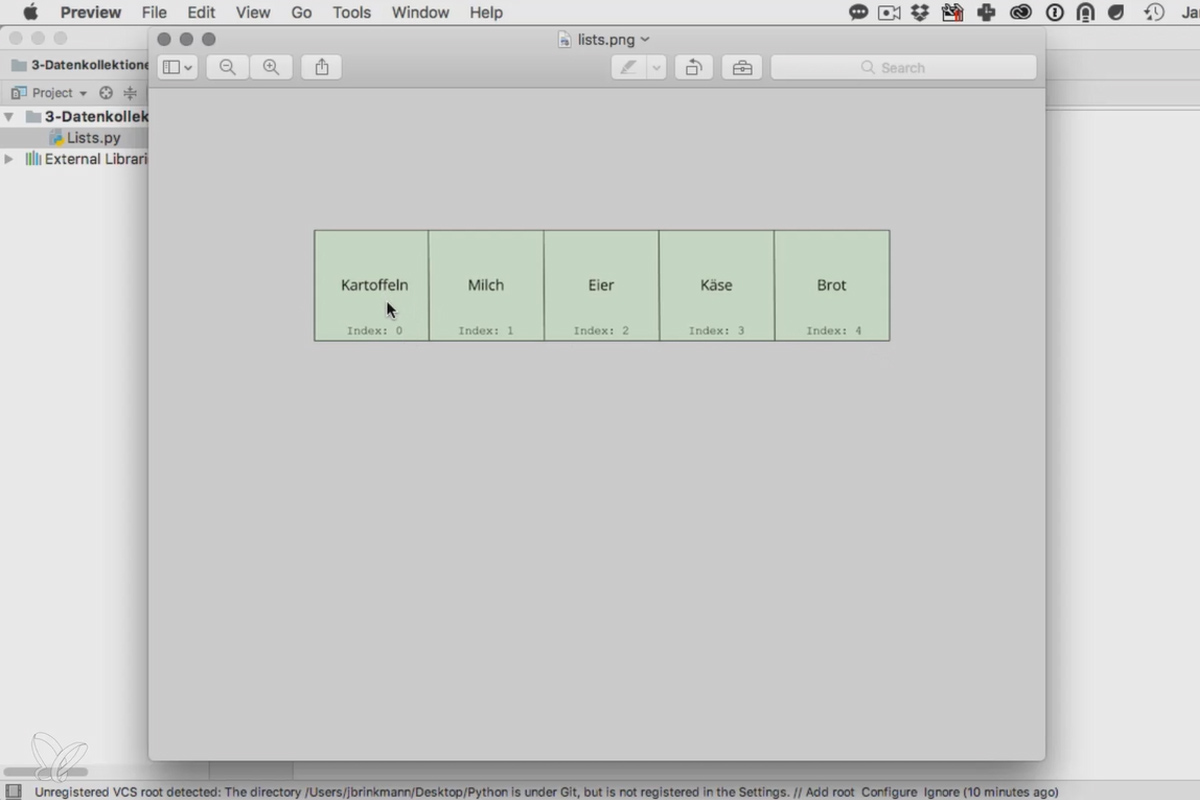Open the View menu
1200x800 pixels.
point(253,12)
